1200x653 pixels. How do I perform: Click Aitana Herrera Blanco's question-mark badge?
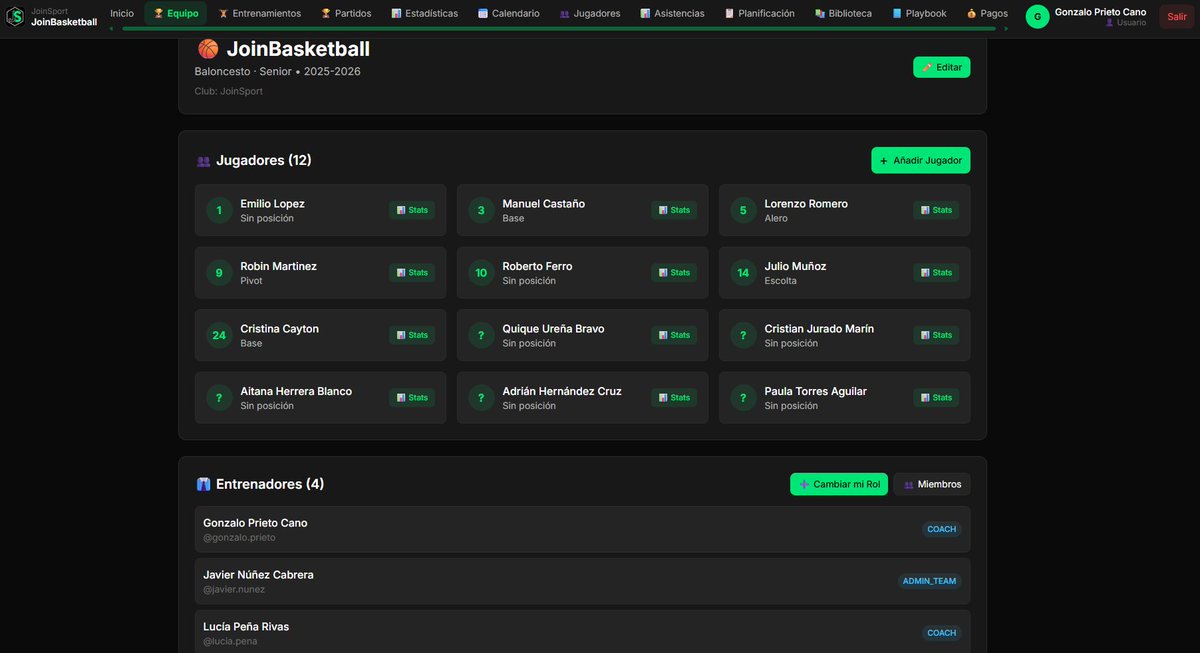219,397
